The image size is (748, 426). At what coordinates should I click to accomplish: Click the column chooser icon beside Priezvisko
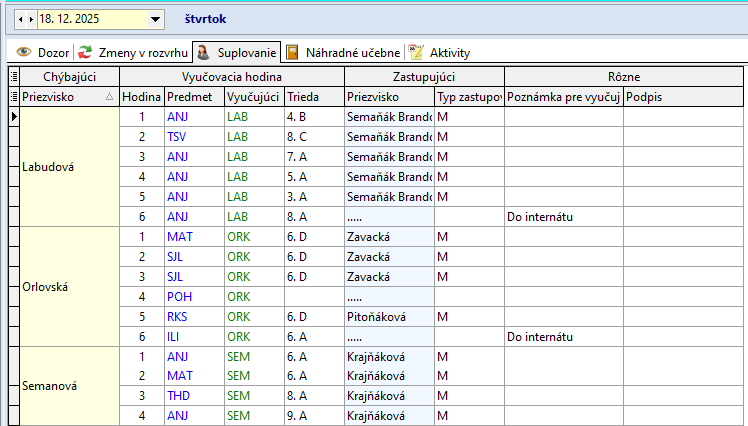point(14,97)
